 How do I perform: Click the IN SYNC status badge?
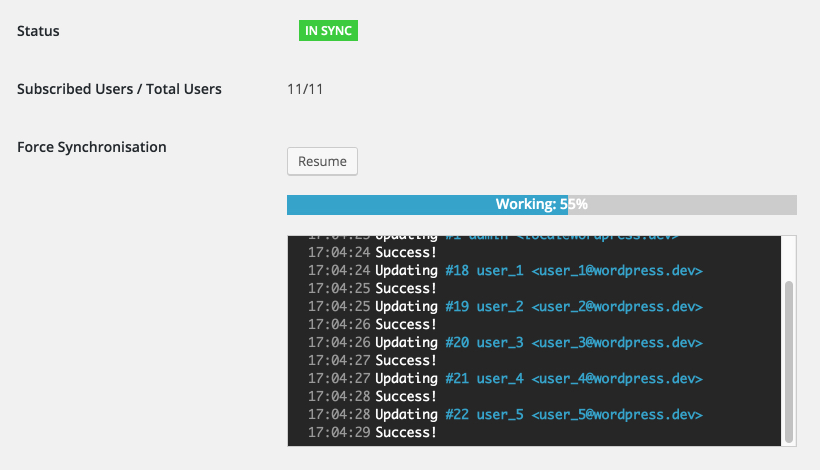(x=328, y=30)
